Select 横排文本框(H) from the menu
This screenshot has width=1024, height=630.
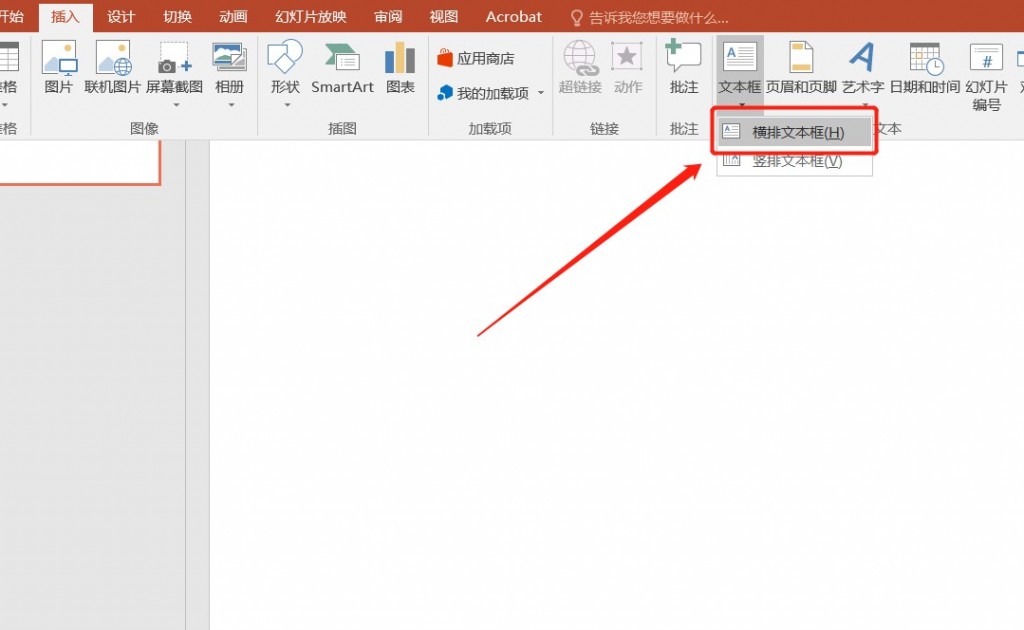(x=796, y=132)
